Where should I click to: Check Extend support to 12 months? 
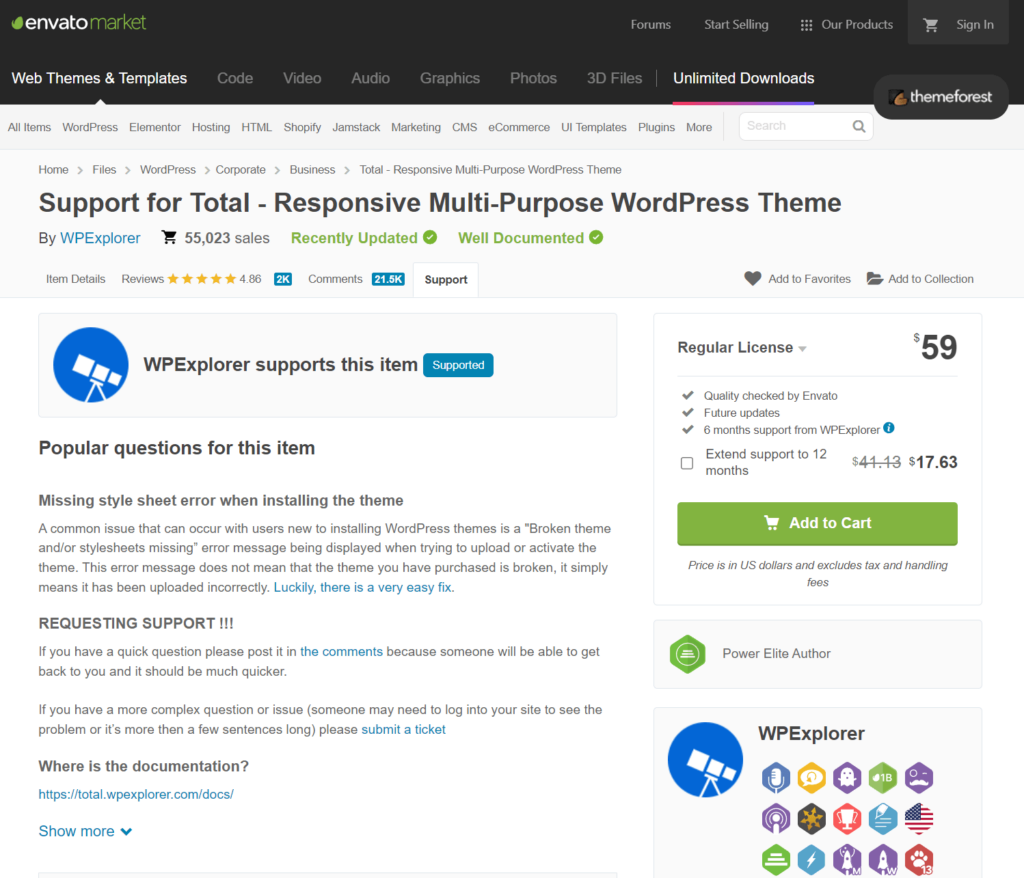coord(687,463)
